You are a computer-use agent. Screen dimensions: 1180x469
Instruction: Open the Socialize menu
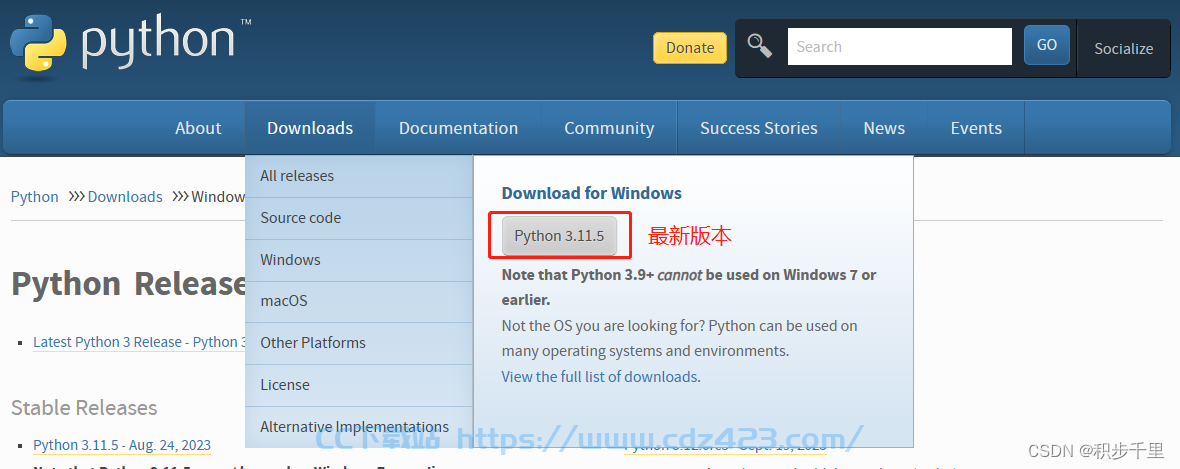(1123, 48)
